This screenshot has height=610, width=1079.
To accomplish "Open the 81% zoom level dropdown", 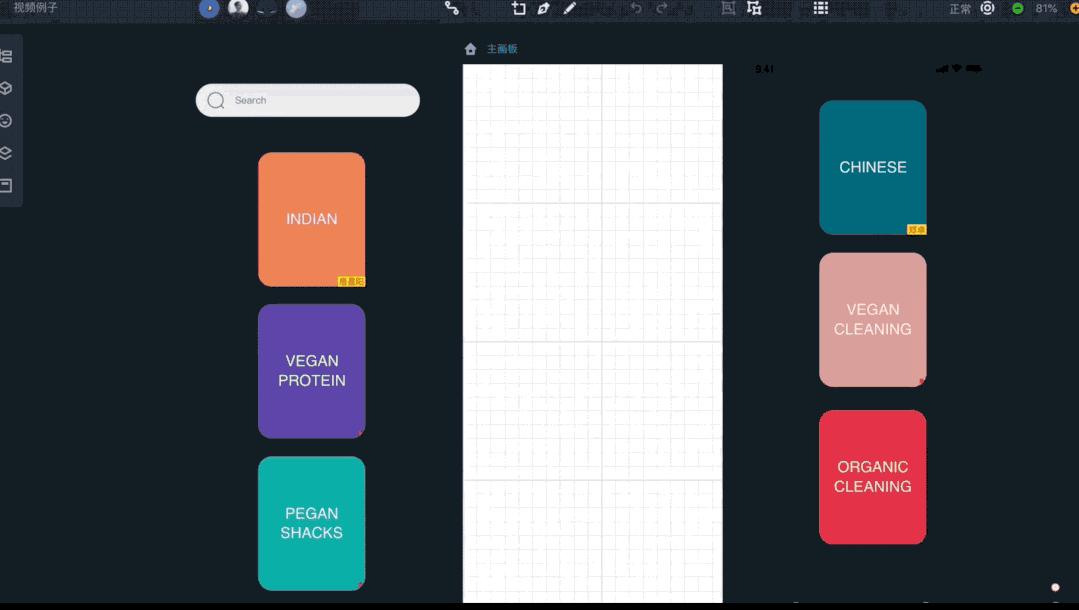I will [1046, 8].
